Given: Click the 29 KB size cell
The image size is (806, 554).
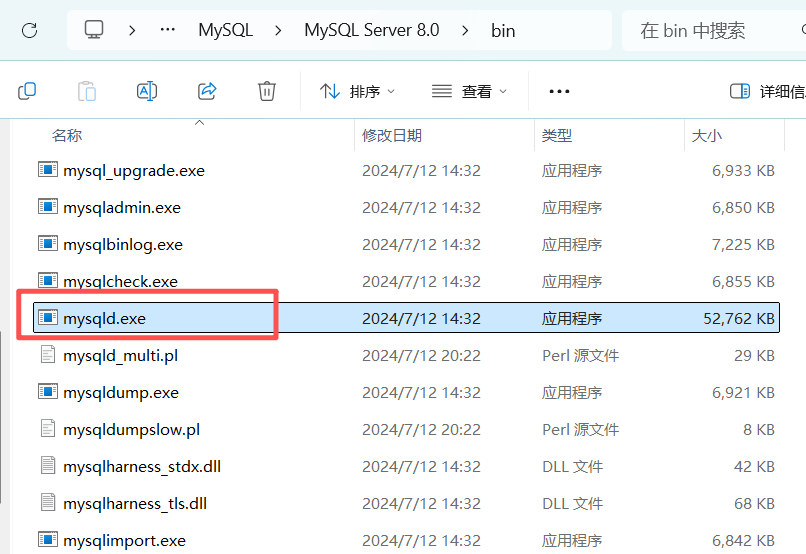Looking at the screenshot, I should [x=754, y=356].
